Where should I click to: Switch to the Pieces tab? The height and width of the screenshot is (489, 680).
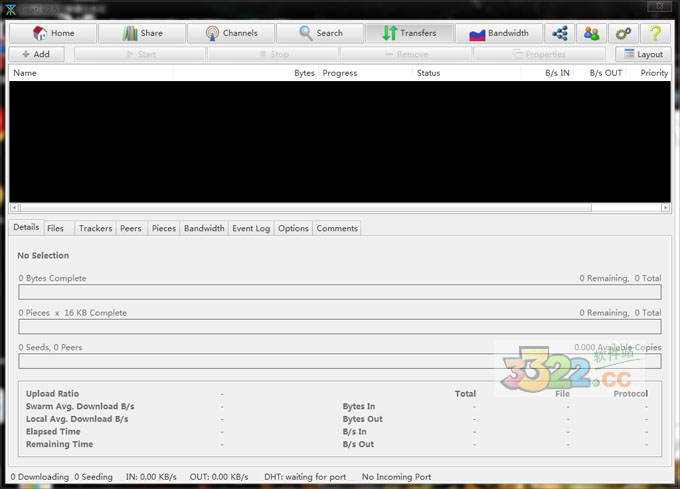[163, 228]
